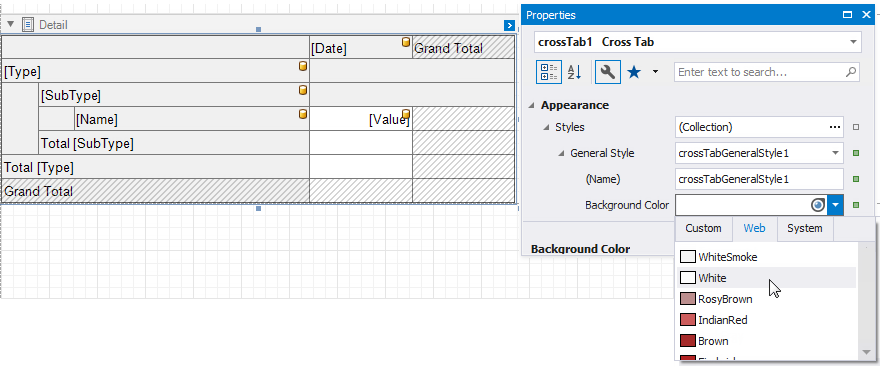Collapse the Appearance category
The height and width of the screenshot is (367, 881).
click(x=532, y=105)
